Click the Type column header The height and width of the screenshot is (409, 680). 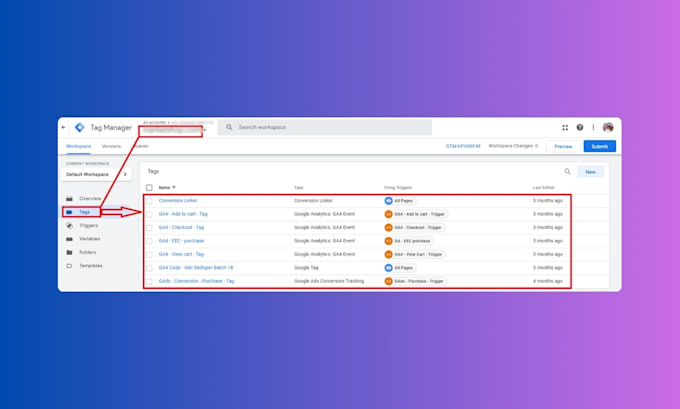coord(299,188)
